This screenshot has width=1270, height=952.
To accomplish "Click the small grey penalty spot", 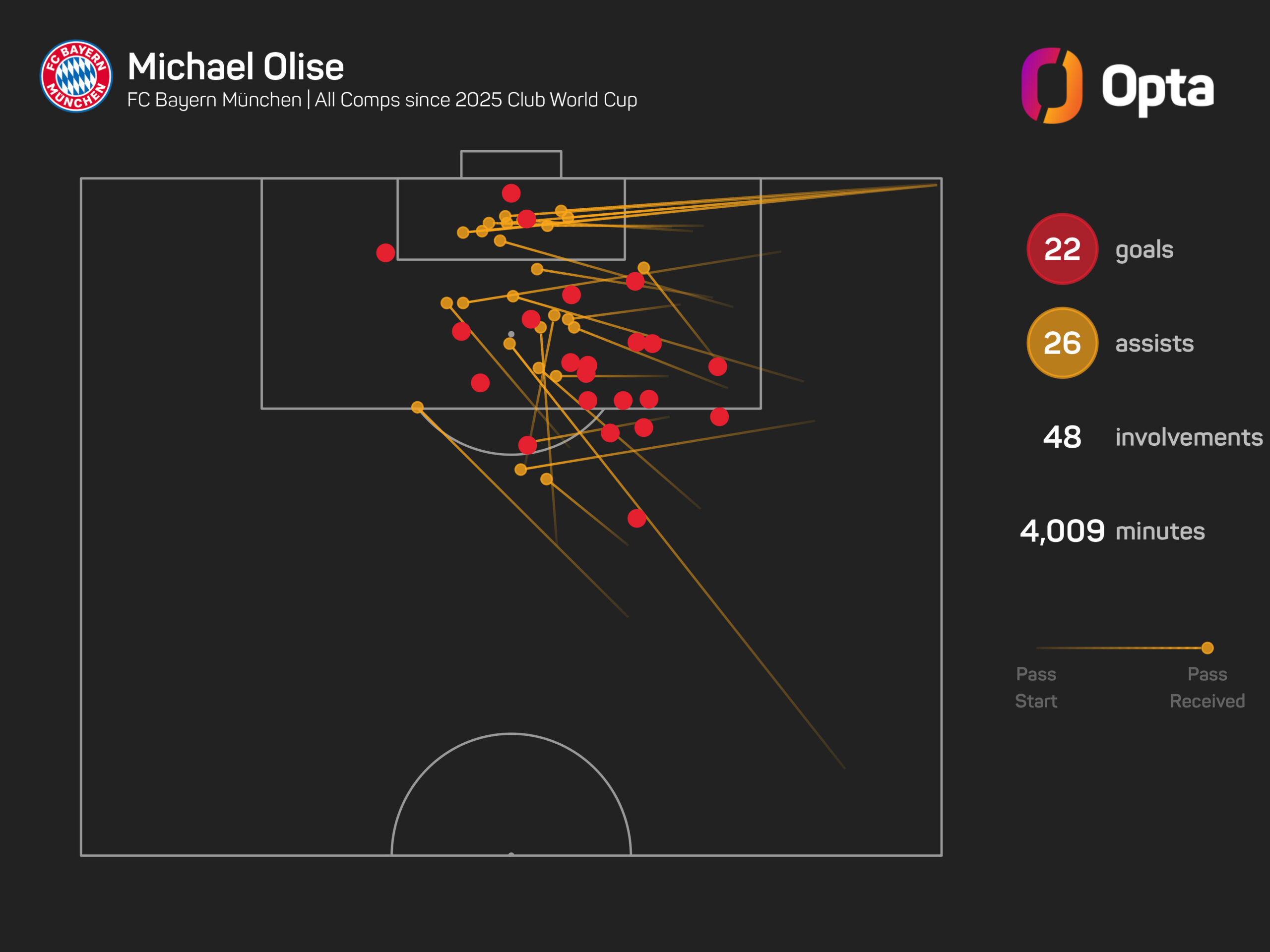I will [x=511, y=334].
